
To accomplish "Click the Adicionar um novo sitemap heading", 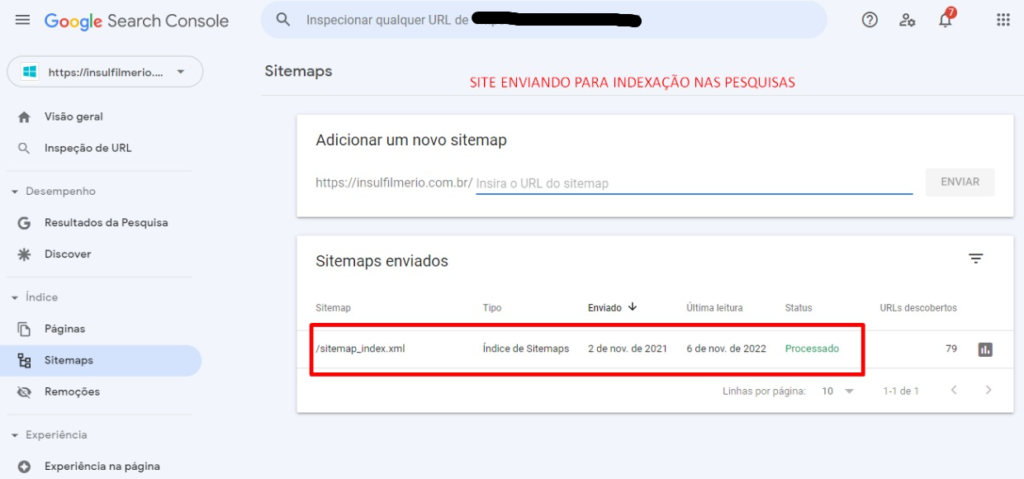I will pos(411,140).
